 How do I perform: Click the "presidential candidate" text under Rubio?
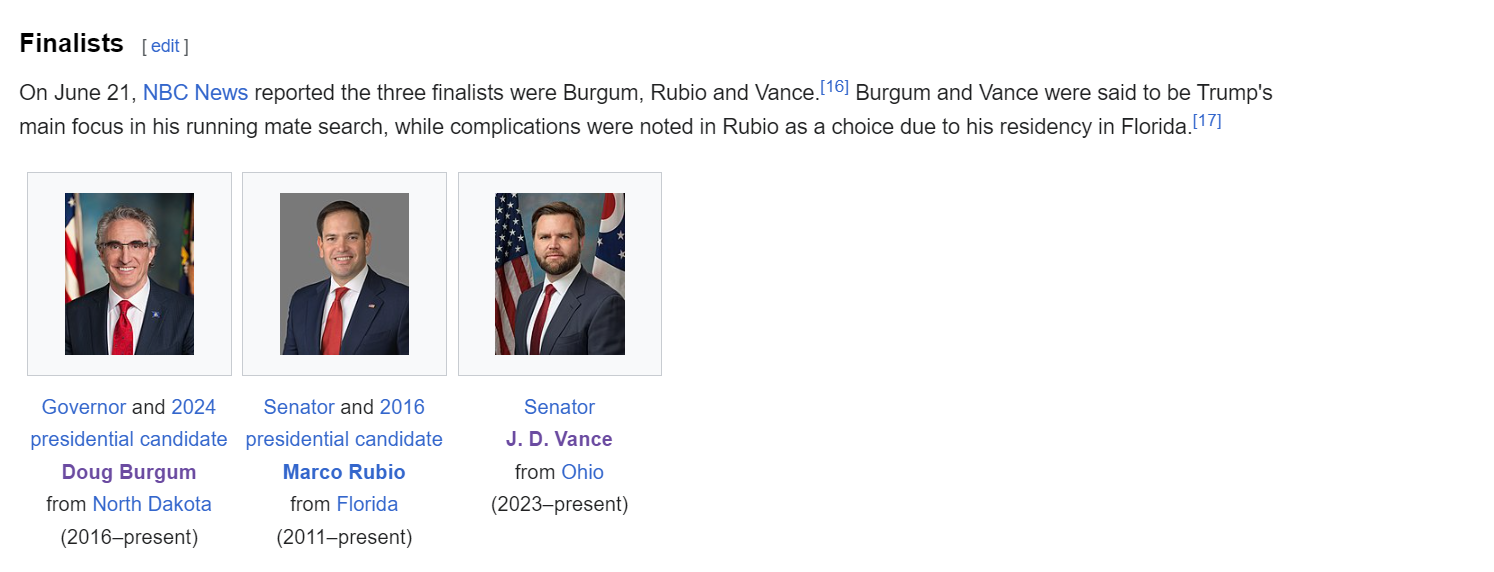[x=344, y=439]
